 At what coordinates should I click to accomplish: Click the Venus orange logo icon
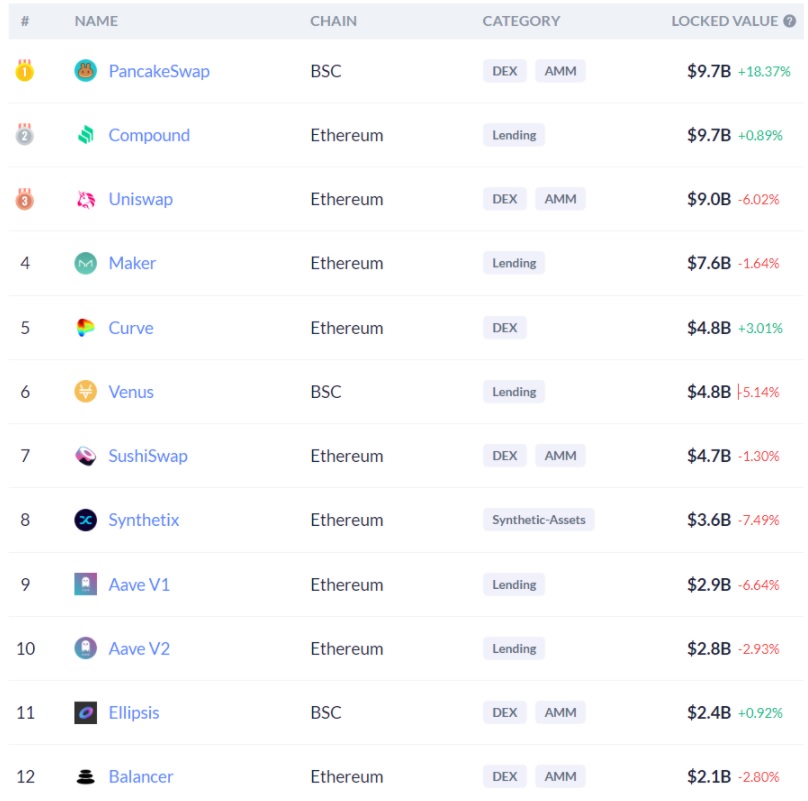pos(86,392)
